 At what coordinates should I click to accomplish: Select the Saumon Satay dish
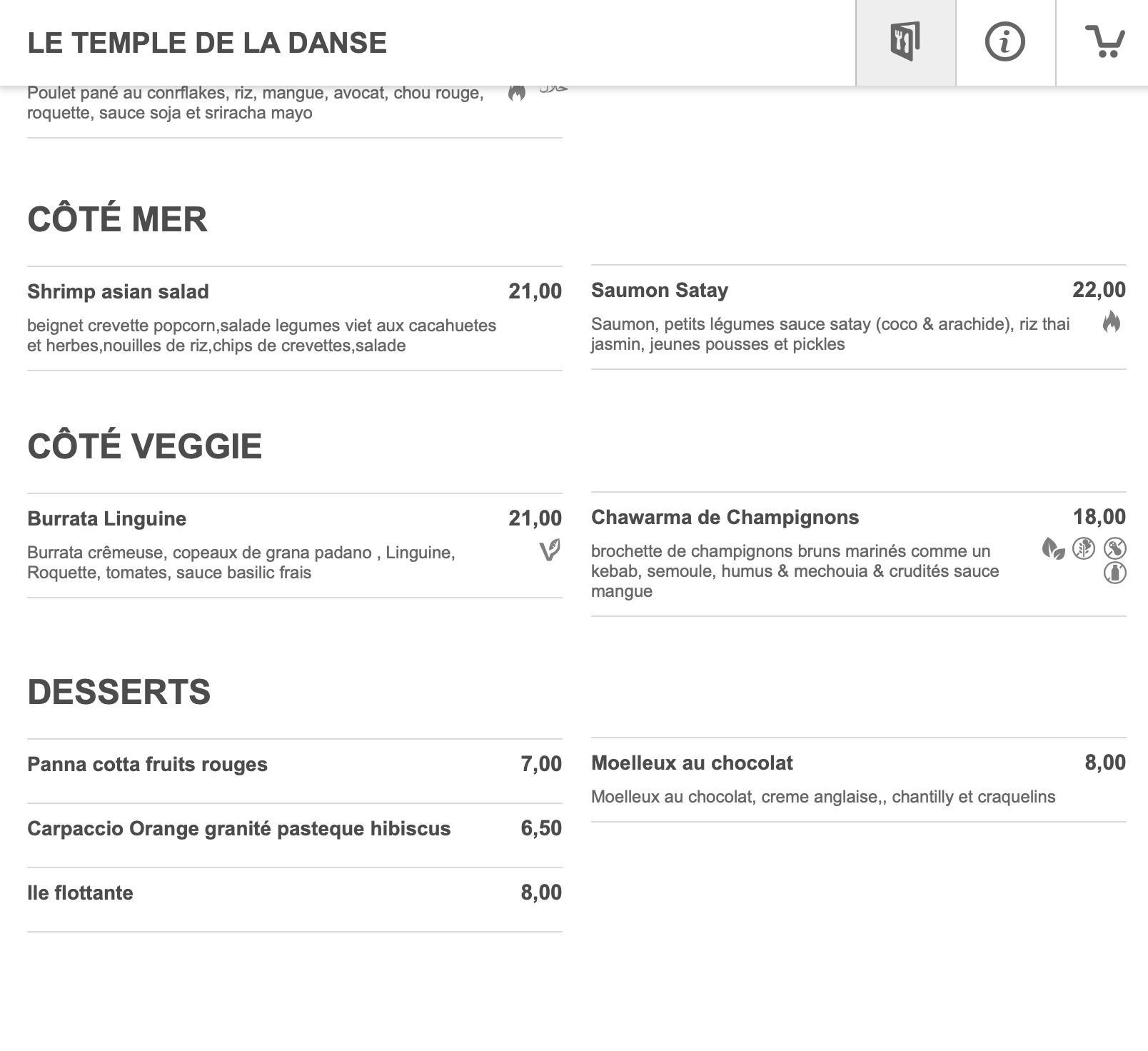pos(859,317)
